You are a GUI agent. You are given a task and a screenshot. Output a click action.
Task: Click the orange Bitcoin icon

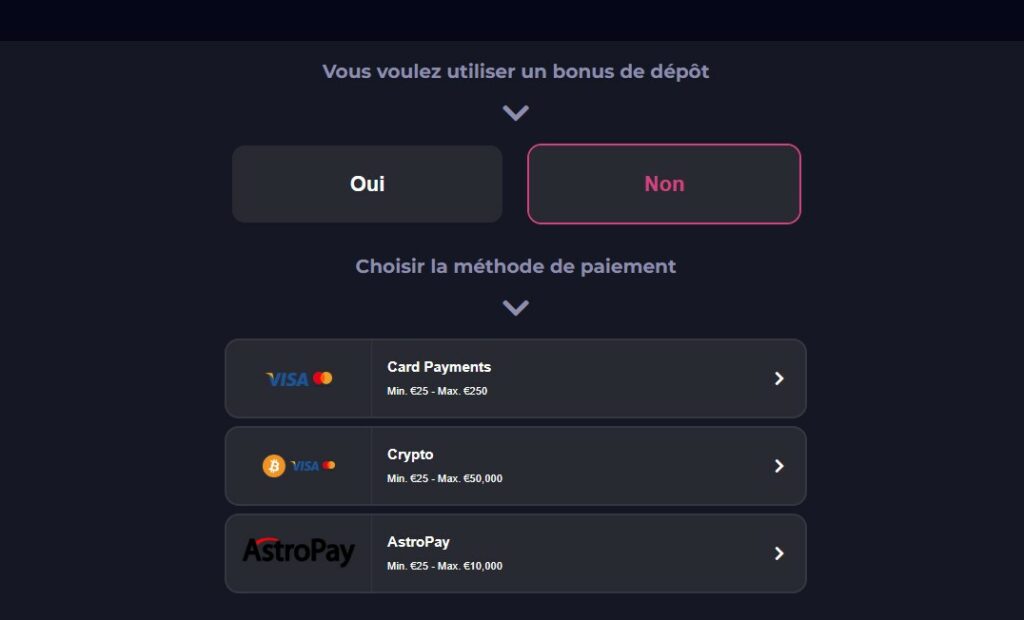(273, 466)
